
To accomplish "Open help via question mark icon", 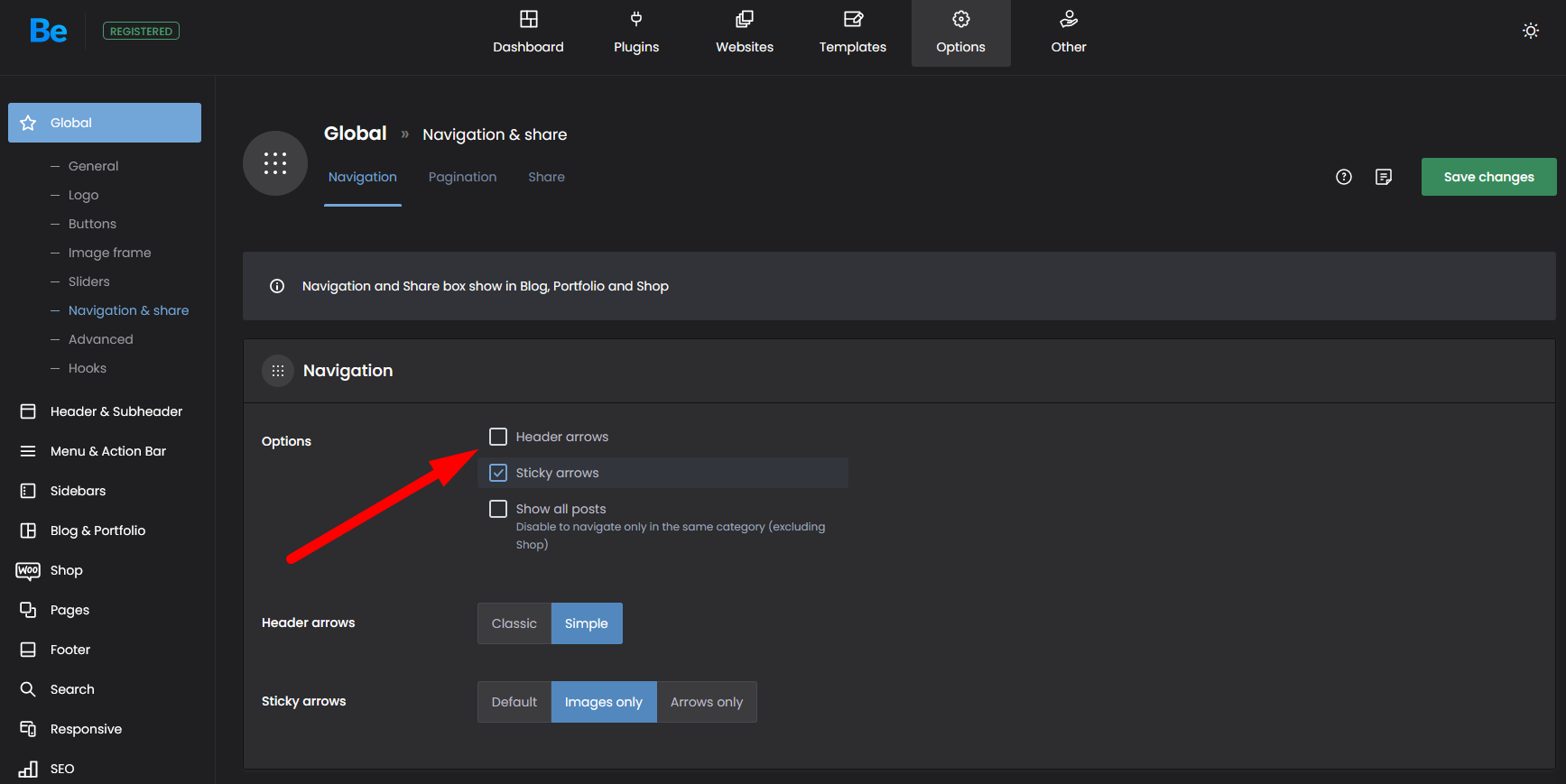I will [1344, 177].
